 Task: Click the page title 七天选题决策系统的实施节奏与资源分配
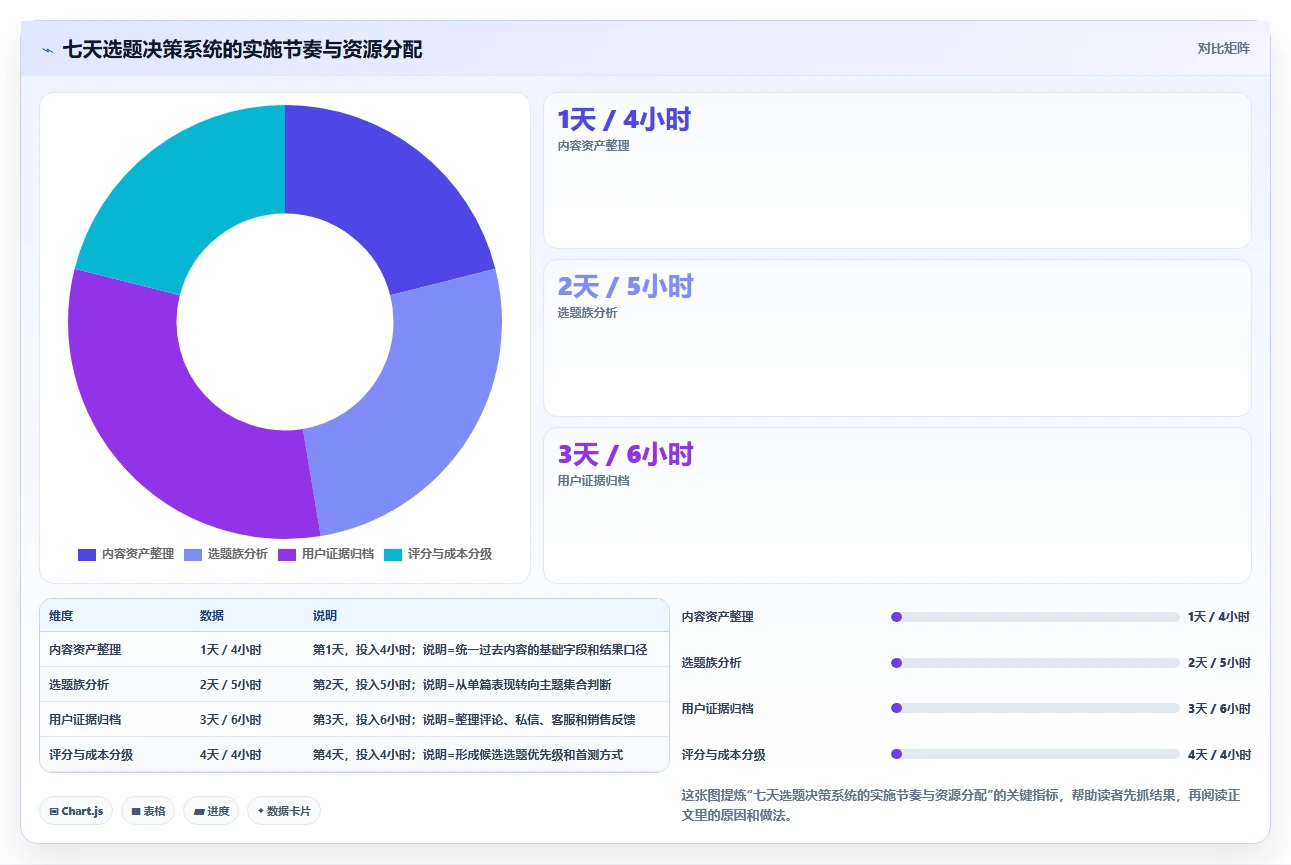point(243,49)
